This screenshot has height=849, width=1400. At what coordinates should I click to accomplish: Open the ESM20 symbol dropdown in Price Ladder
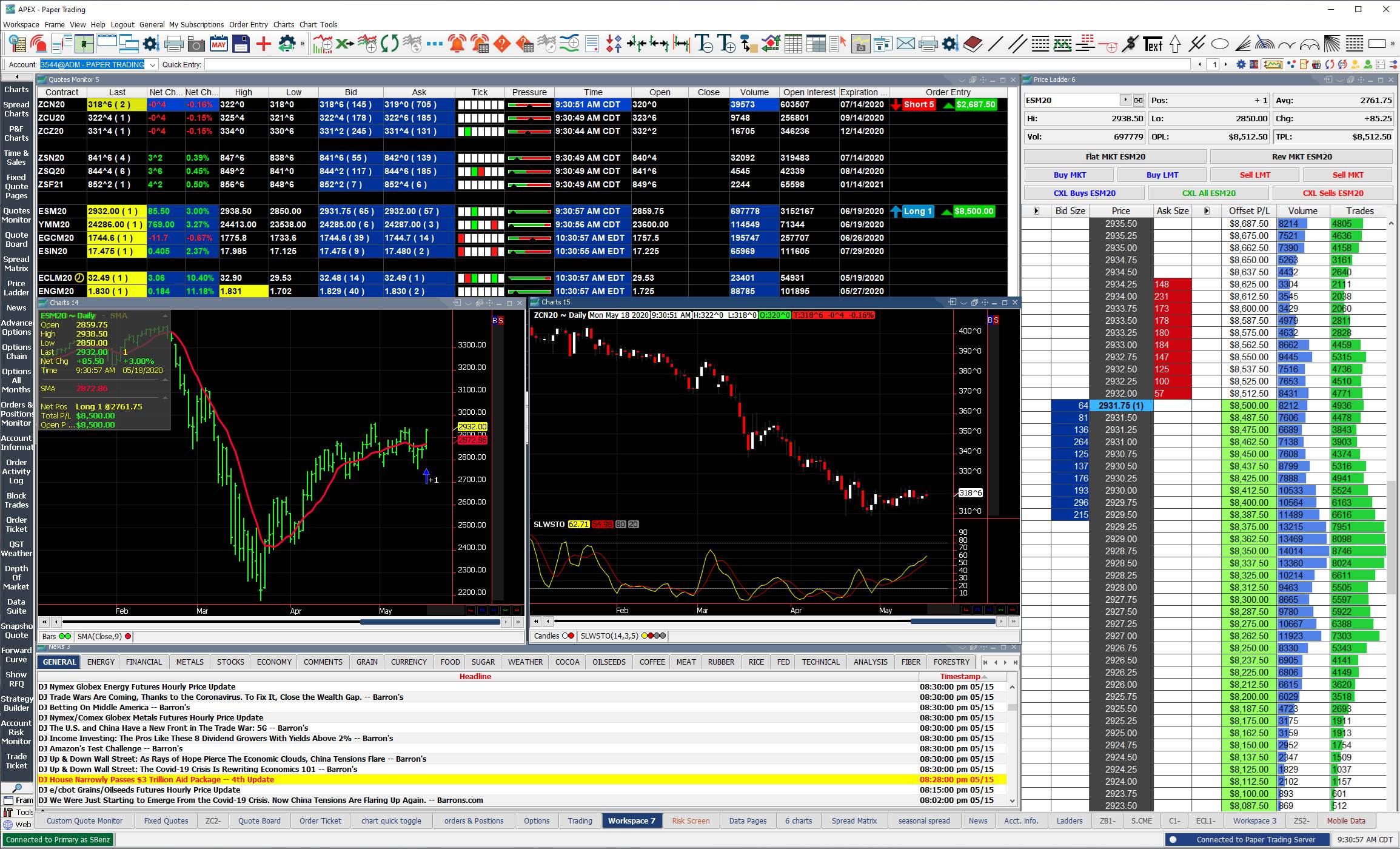pyautogui.click(x=1125, y=100)
